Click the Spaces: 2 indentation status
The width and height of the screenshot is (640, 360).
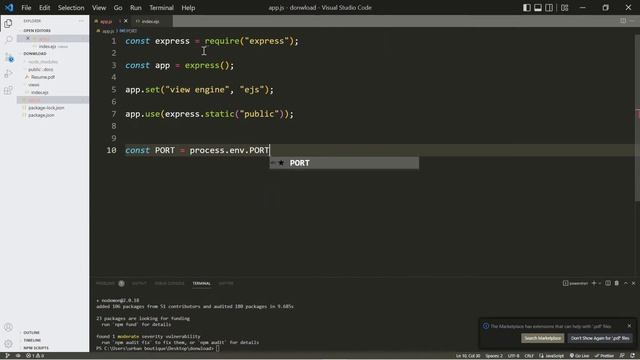pyautogui.click(x=494, y=356)
